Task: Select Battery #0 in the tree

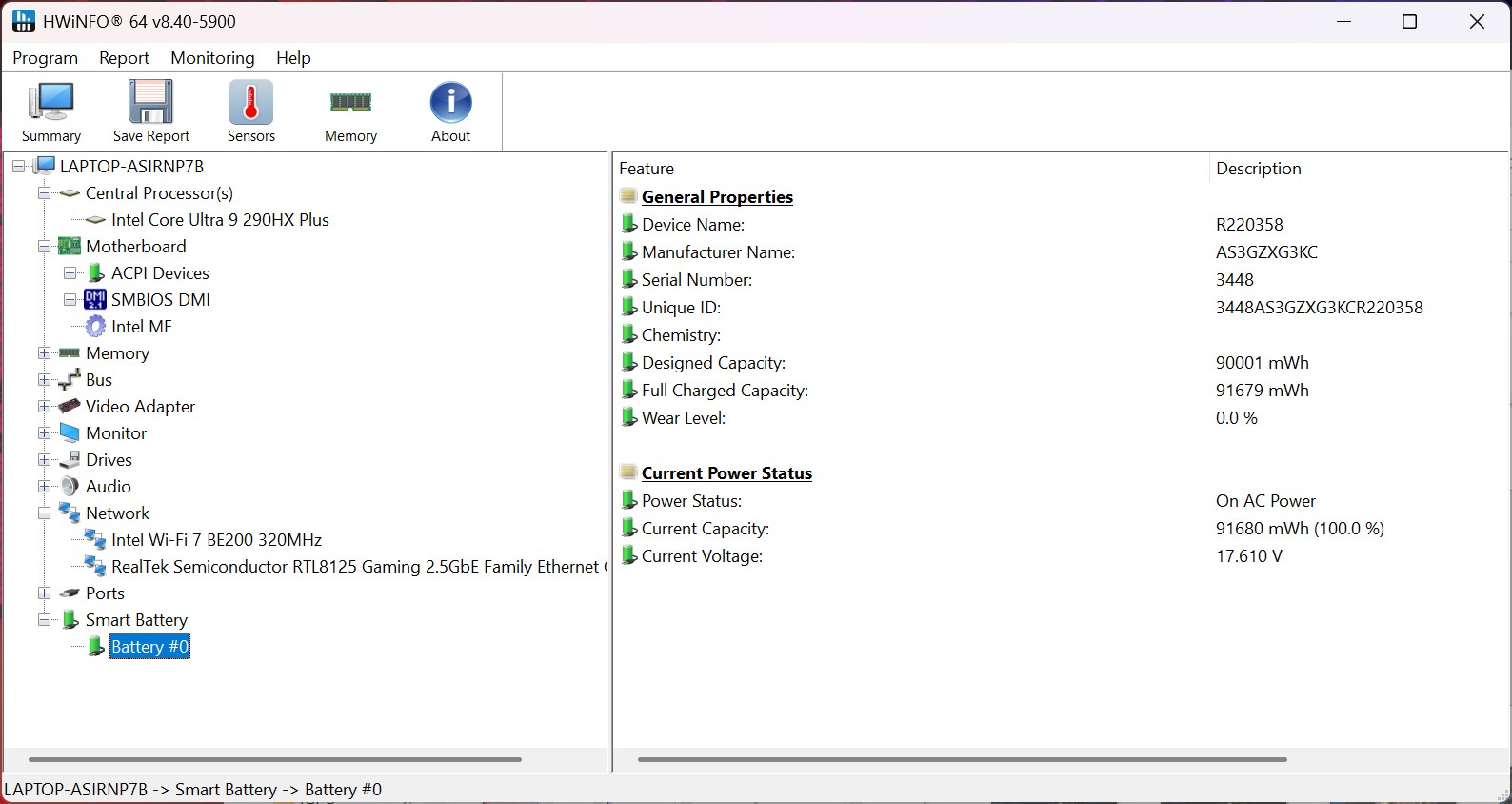Action: (x=150, y=647)
